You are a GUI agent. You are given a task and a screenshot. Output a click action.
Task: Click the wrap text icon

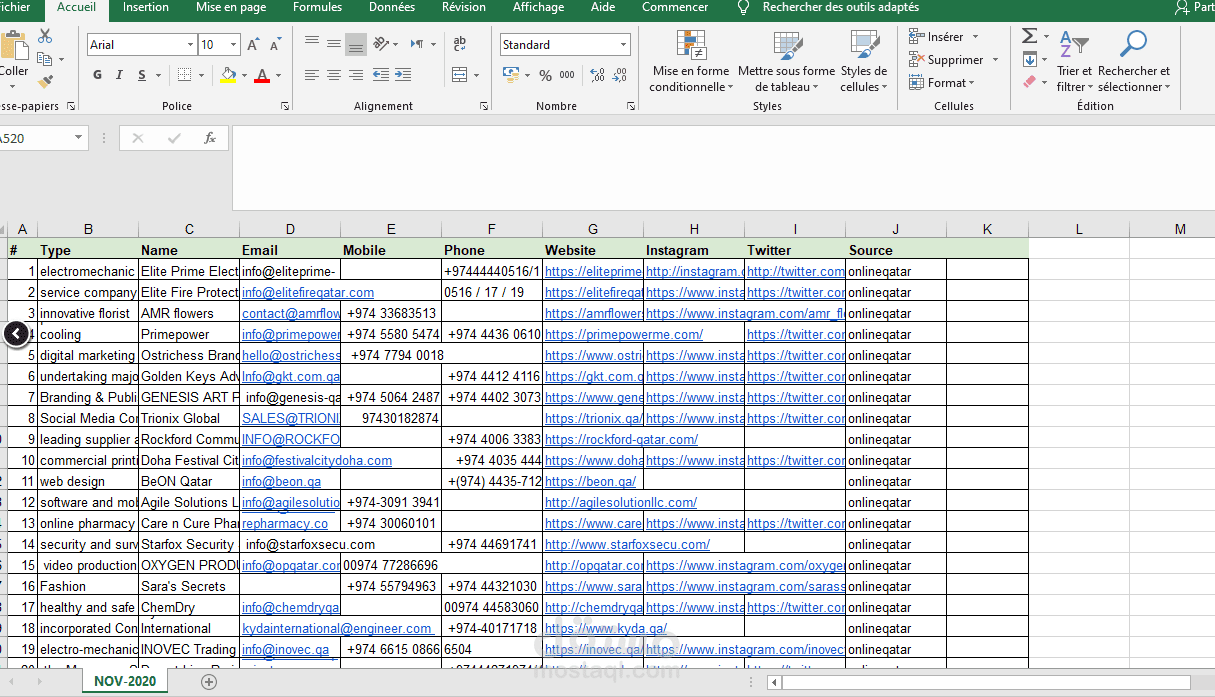[460, 44]
